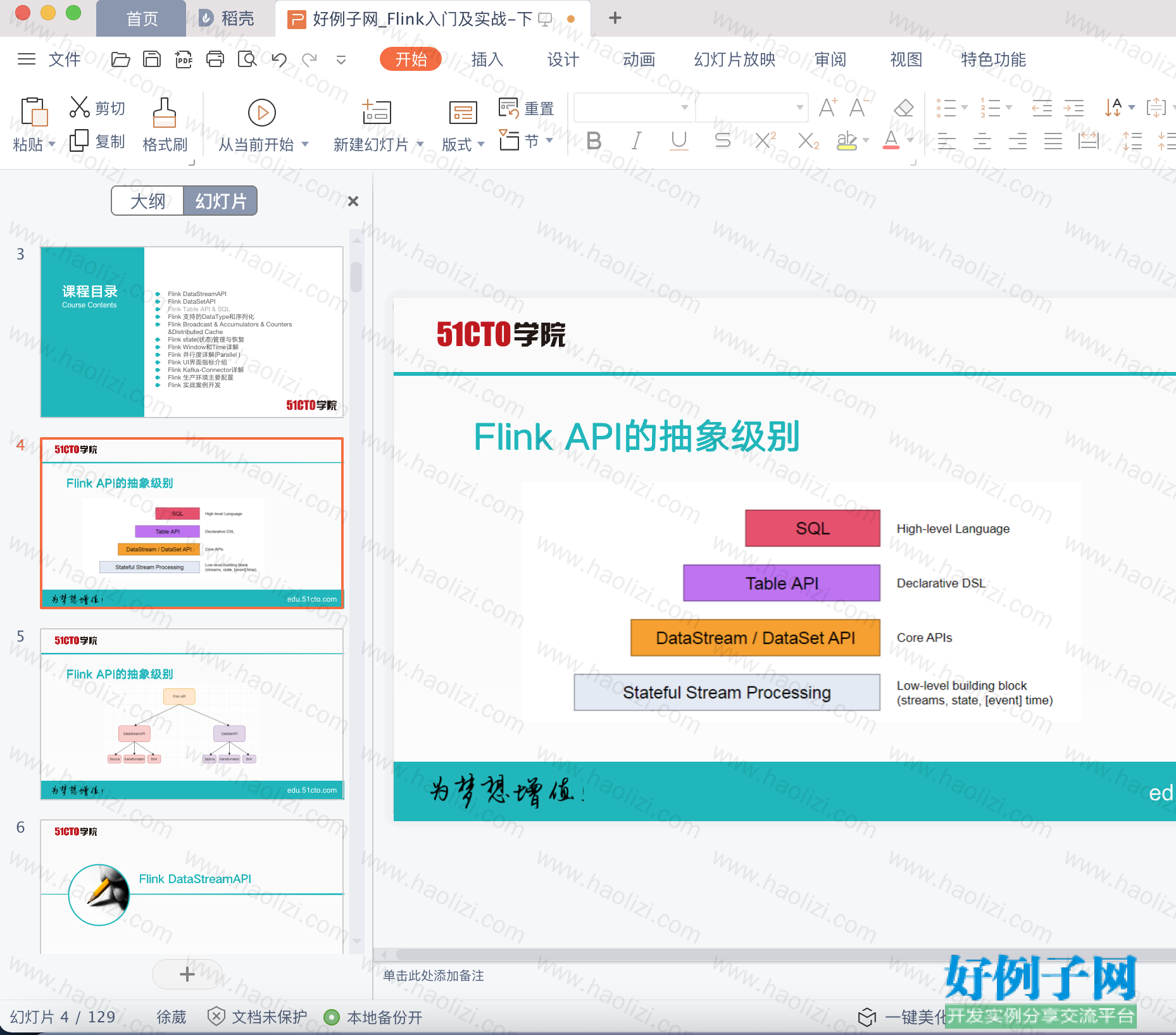The width and height of the screenshot is (1176, 1035).
Task: Open the 节 section menu
Action: click(526, 140)
